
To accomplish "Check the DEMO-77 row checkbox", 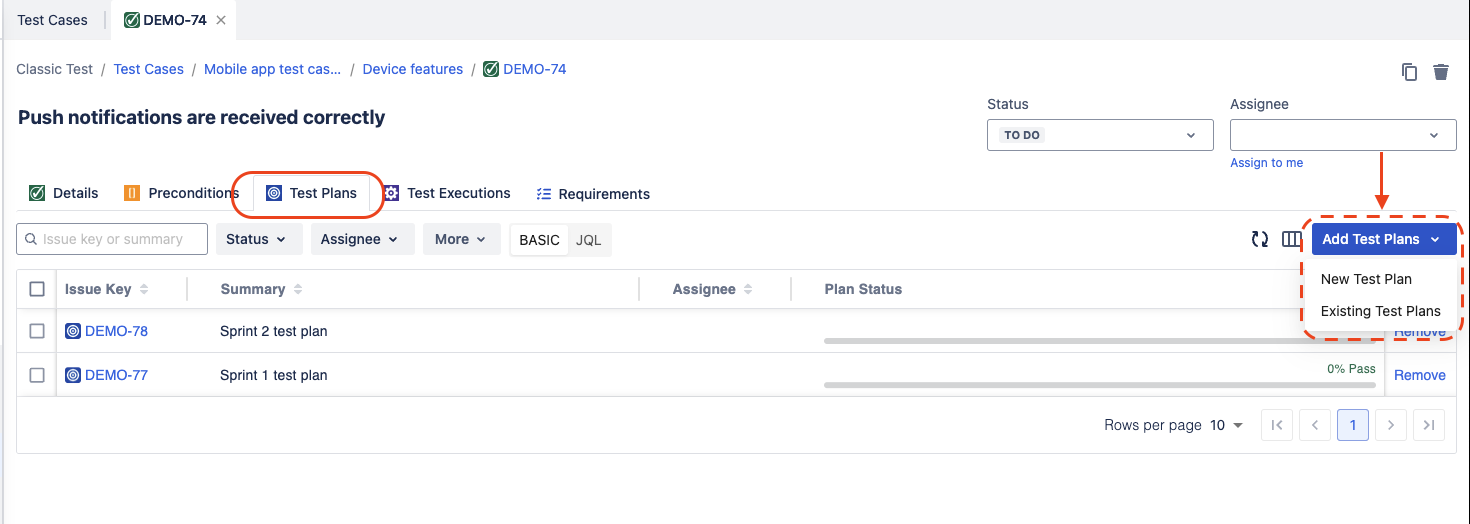I will 37,375.
